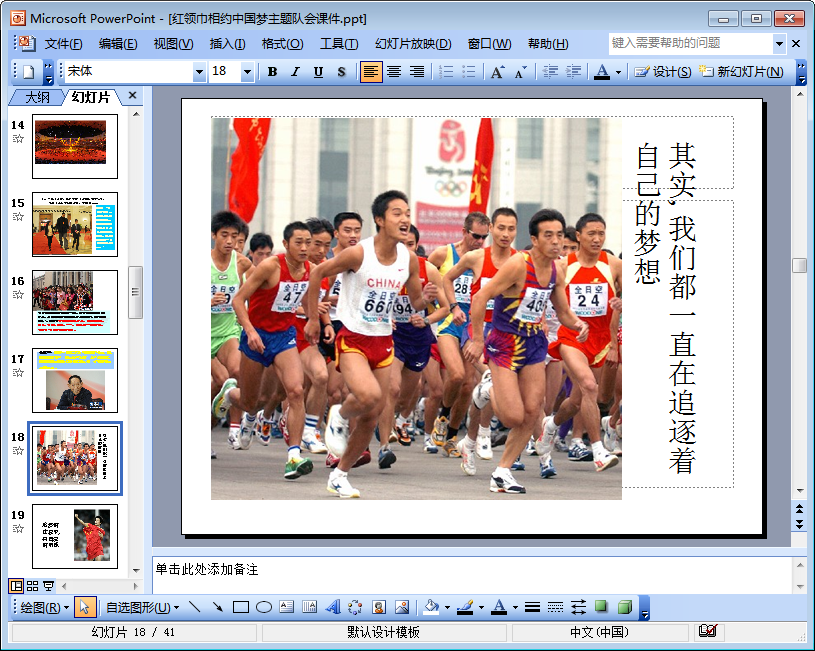Insert clip art
Image resolution: width=815 pixels, height=651 pixels.
(379, 607)
